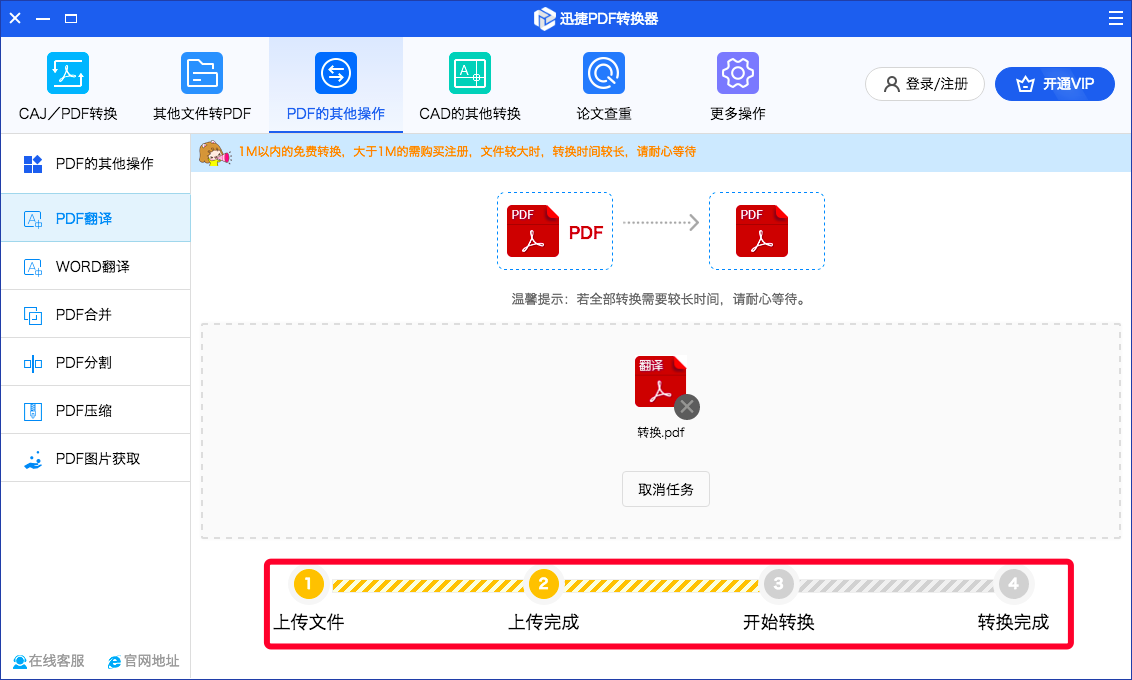Screen dimensions: 1132x680
Task: Click the PDF图片获取 sidebar icon
Action: 32,459
